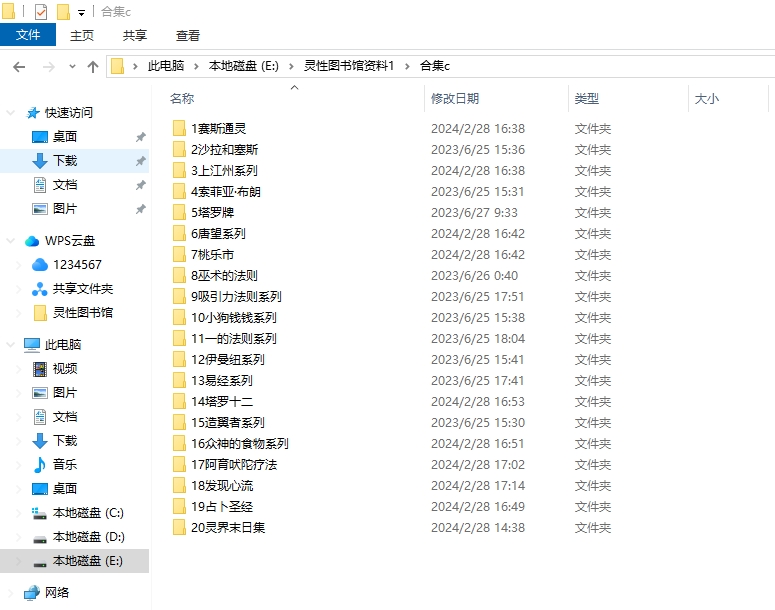Collapse the 此电脑 tree node
The image size is (775, 610).
pos(10,345)
